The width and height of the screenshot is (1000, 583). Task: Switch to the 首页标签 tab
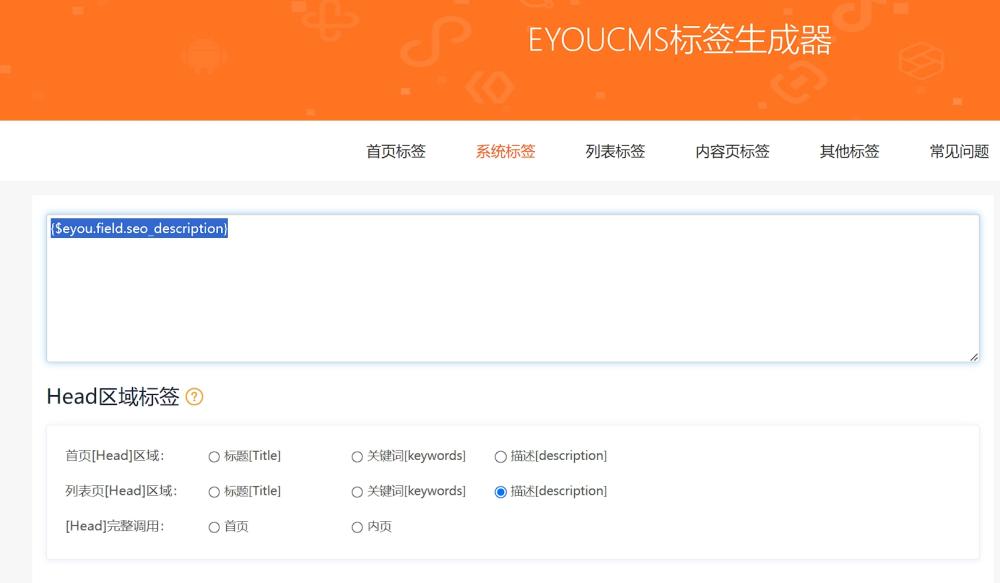point(396,152)
